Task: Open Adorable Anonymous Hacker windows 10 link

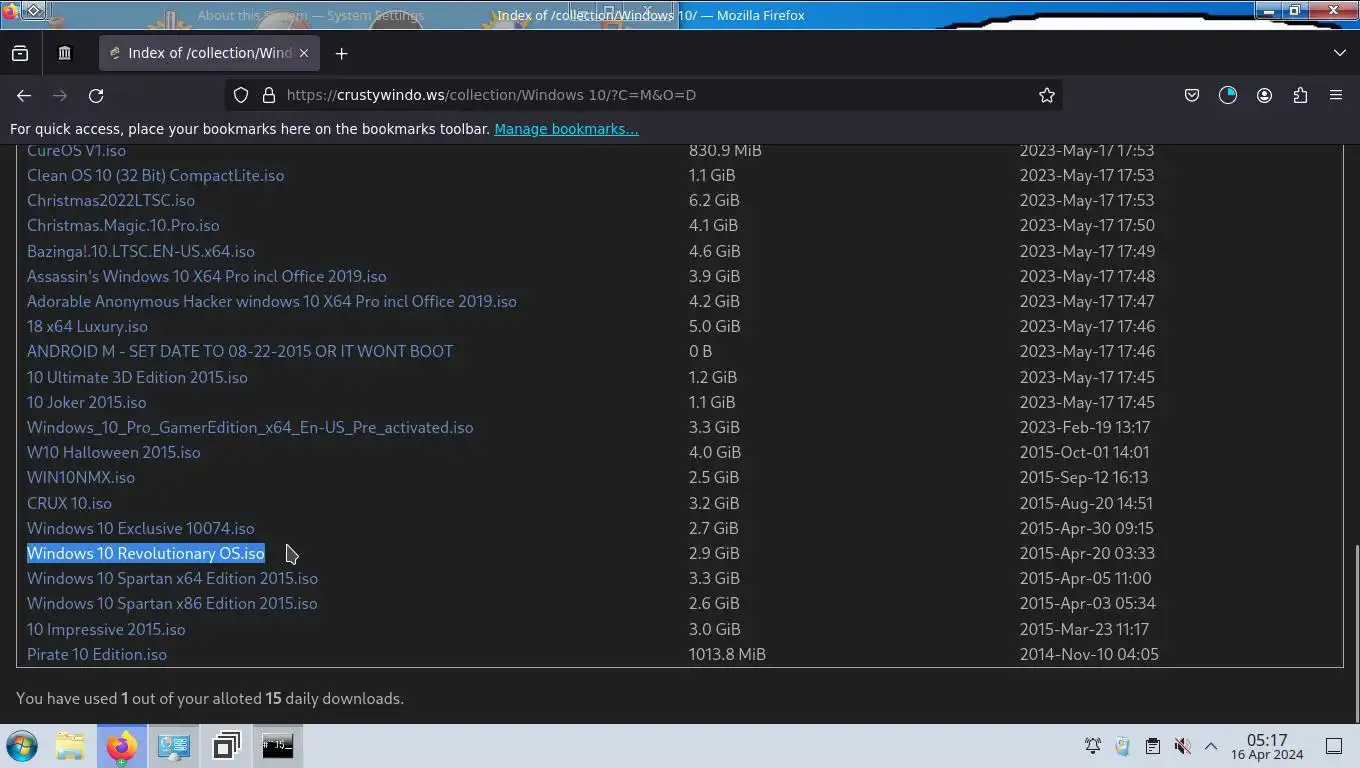Action: [x=272, y=301]
